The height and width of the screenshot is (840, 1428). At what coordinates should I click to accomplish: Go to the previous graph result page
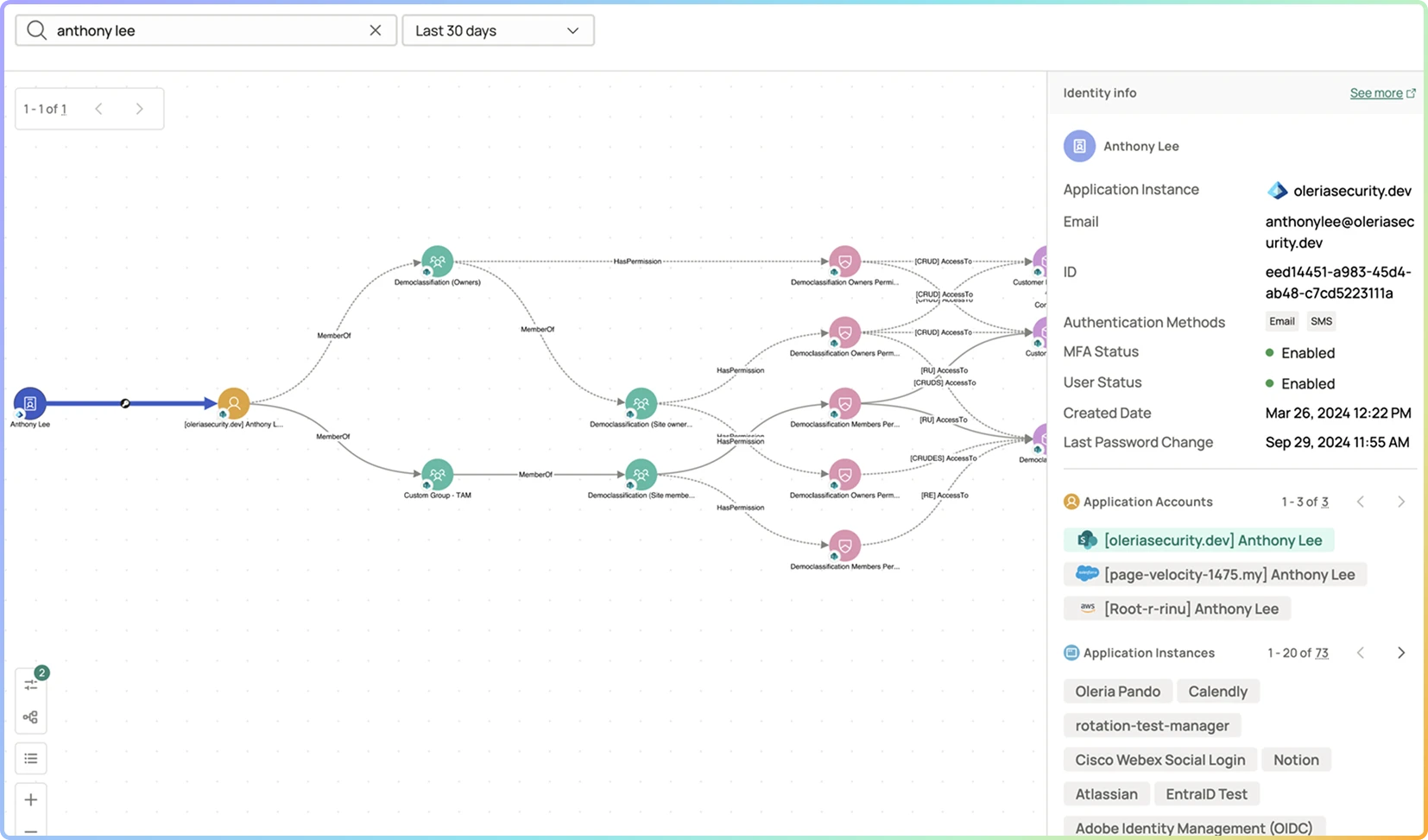98,109
